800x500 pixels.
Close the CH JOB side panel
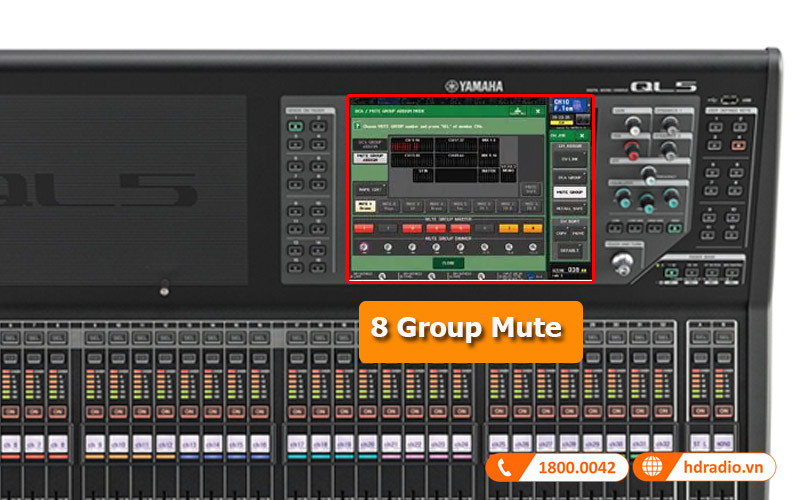pos(582,136)
